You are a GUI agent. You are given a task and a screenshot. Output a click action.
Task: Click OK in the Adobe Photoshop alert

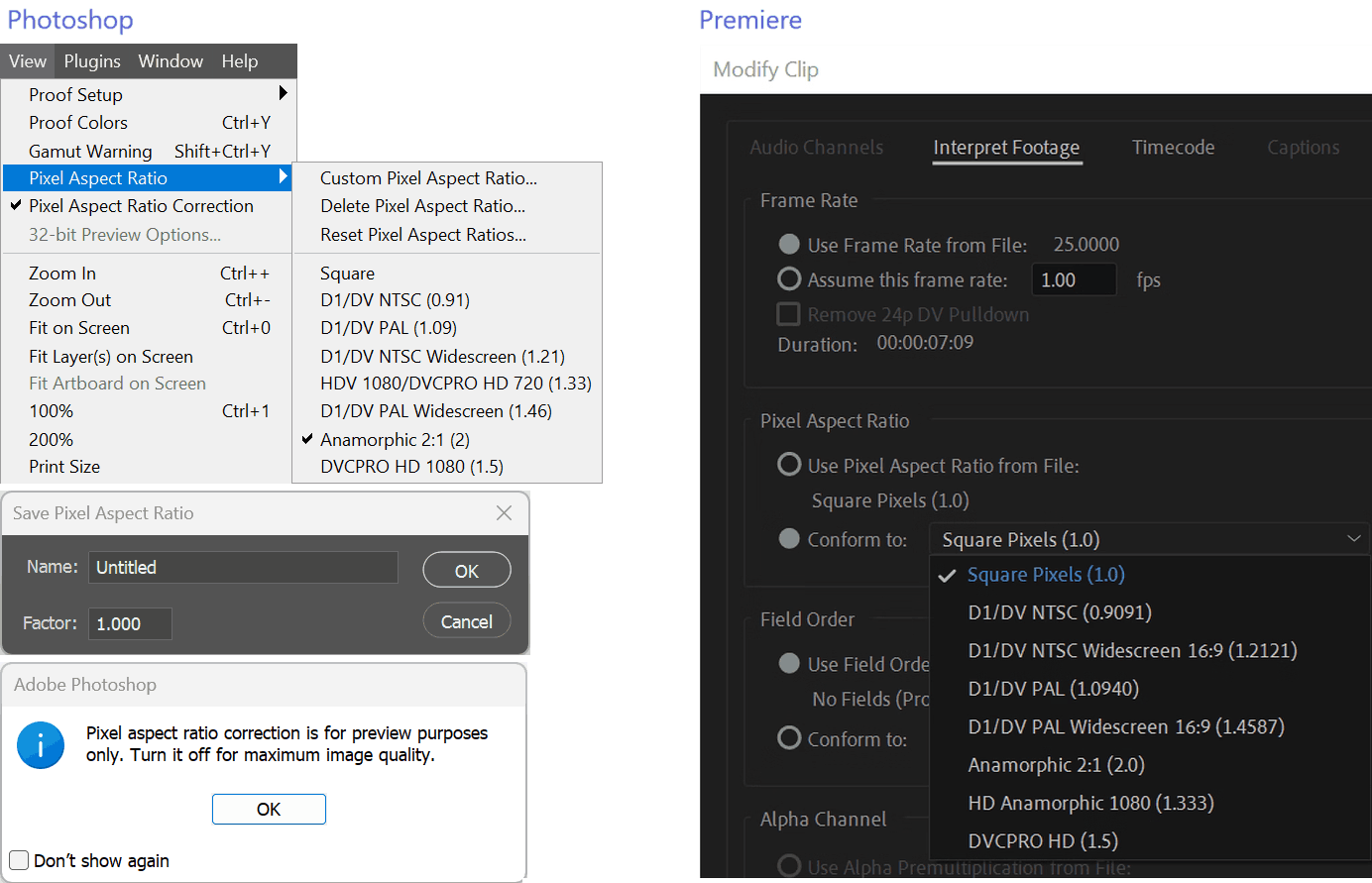(269, 809)
